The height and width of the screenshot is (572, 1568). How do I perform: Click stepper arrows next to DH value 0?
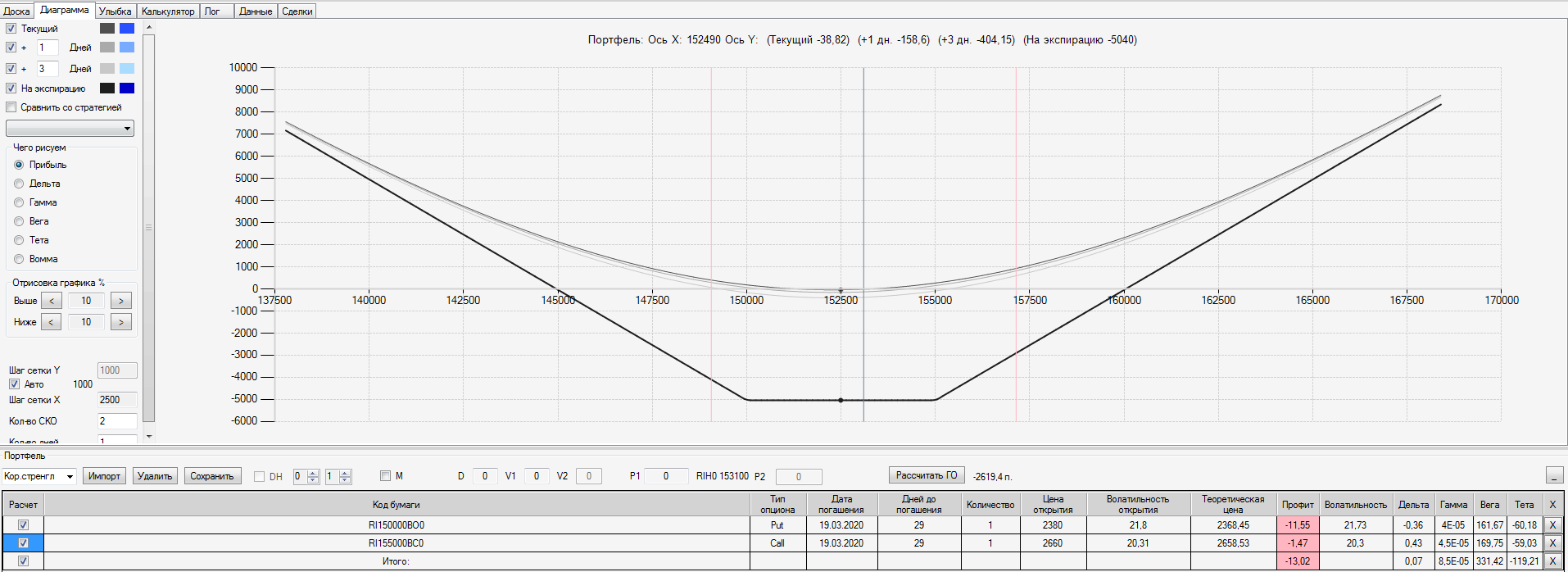click(313, 476)
